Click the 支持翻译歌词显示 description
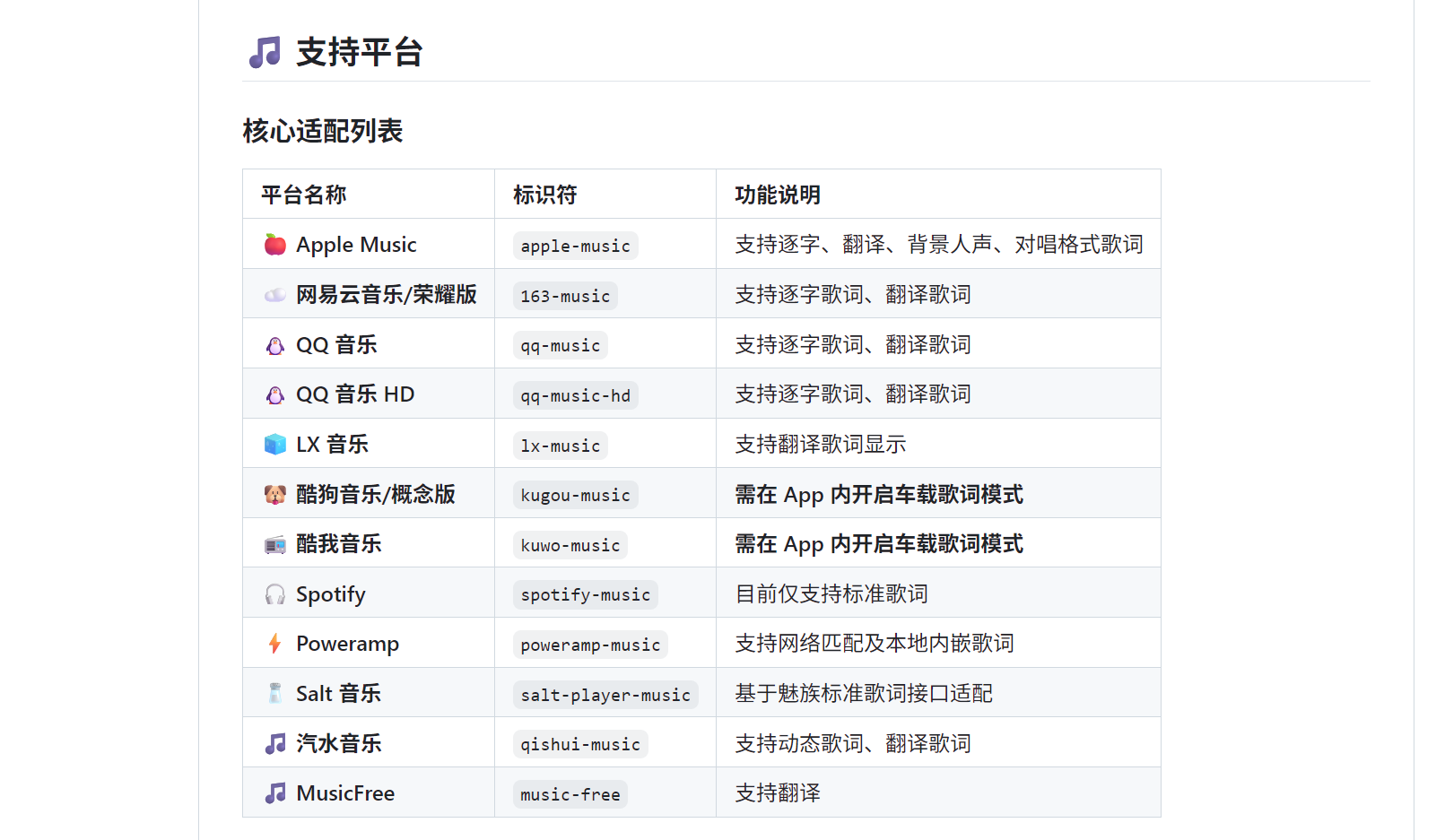Image resolution: width=1436 pixels, height=840 pixels. (x=821, y=445)
